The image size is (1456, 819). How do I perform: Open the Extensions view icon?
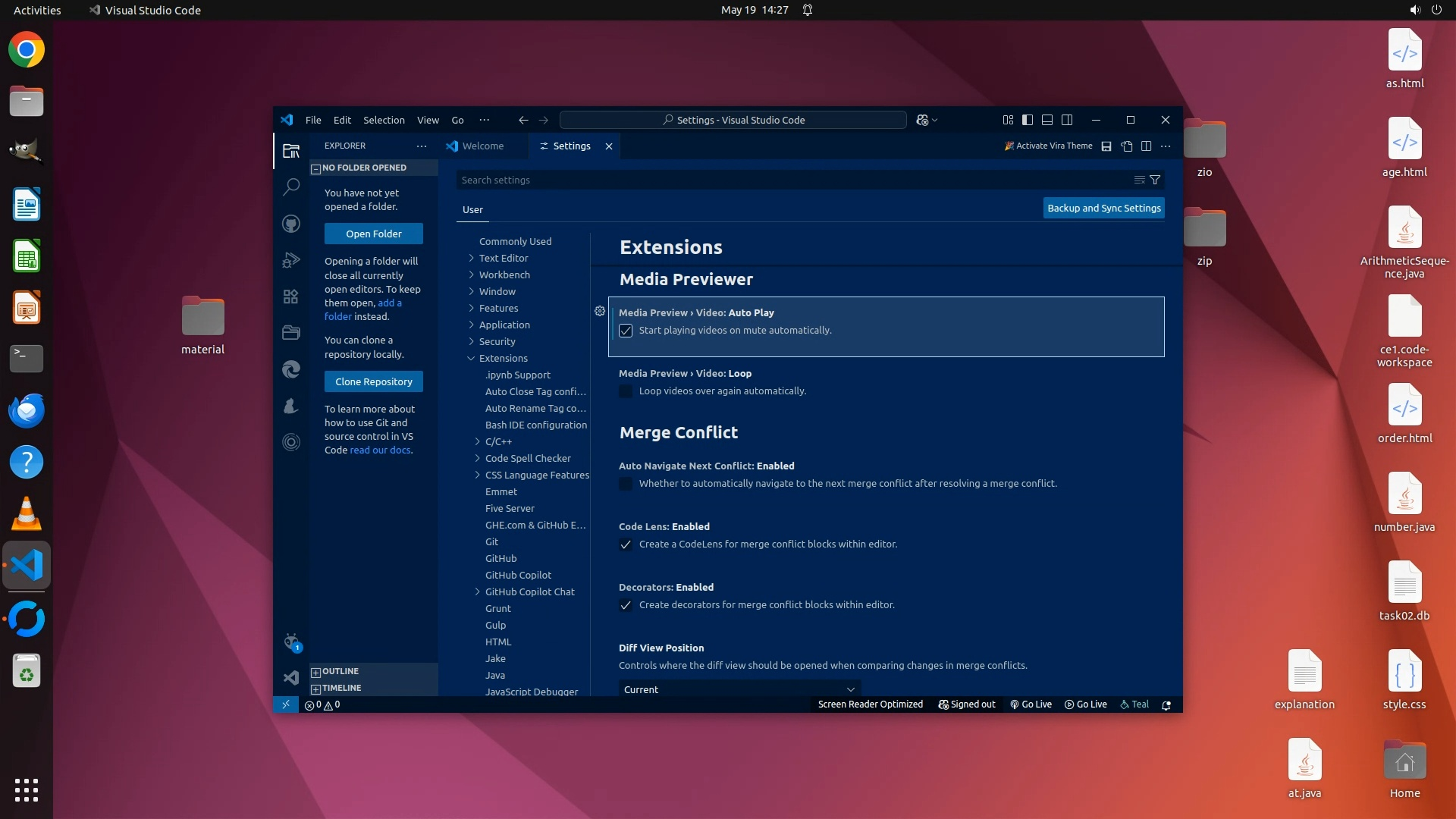pyautogui.click(x=291, y=297)
